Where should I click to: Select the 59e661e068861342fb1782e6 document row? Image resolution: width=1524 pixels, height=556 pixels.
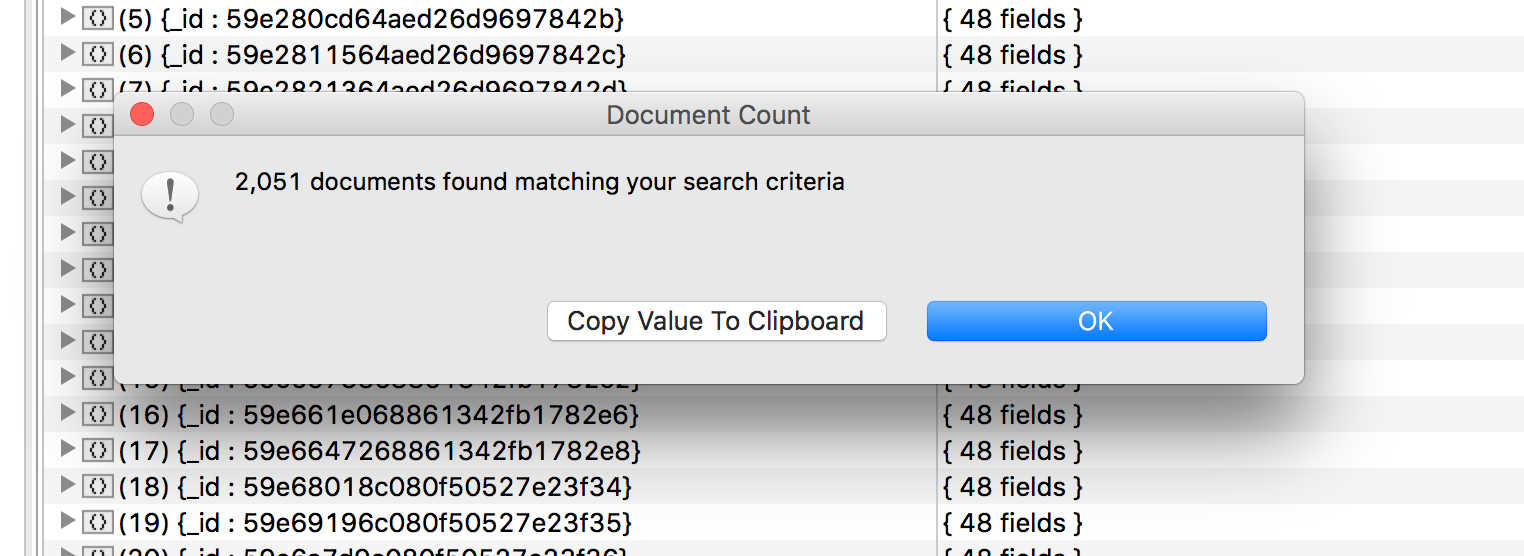(x=490, y=414)
